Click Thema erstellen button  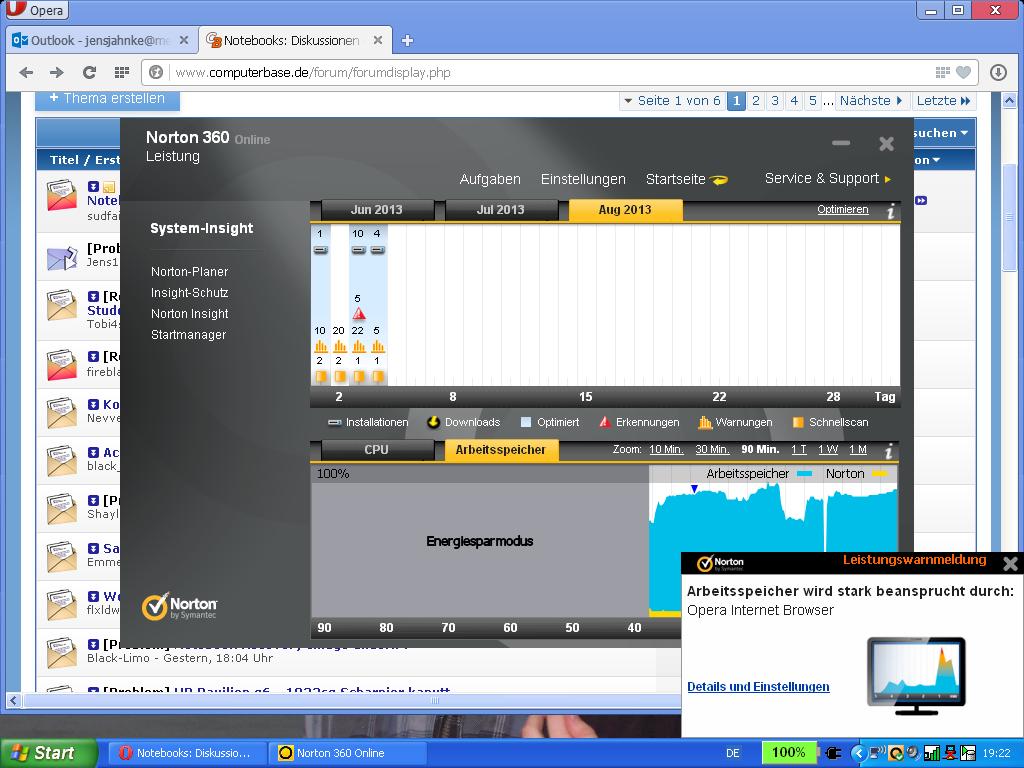[x=107, y=99]
